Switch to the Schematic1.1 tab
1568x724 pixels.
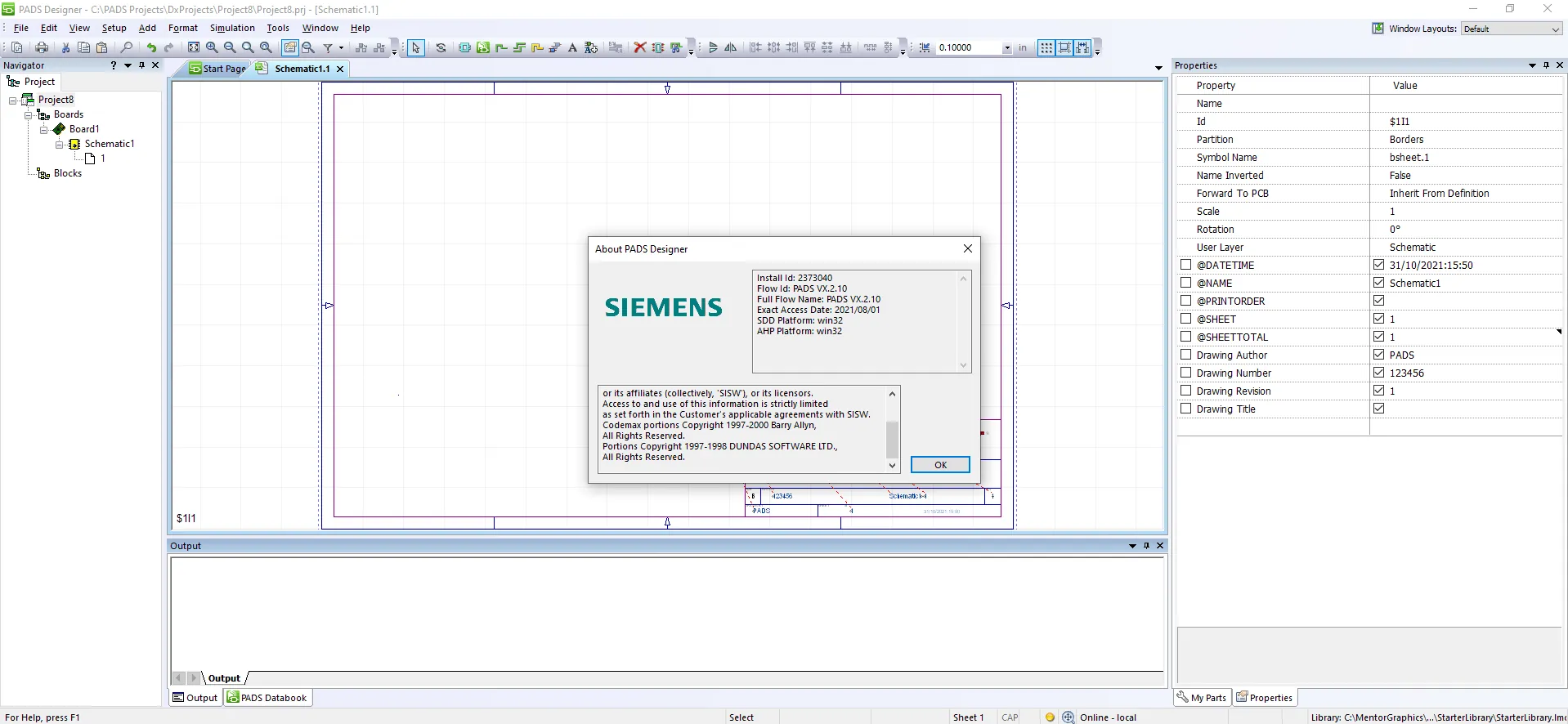(x=302, y=69)
